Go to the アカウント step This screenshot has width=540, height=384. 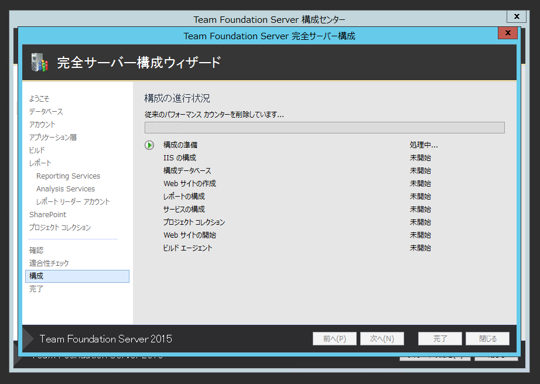[42, 124]
